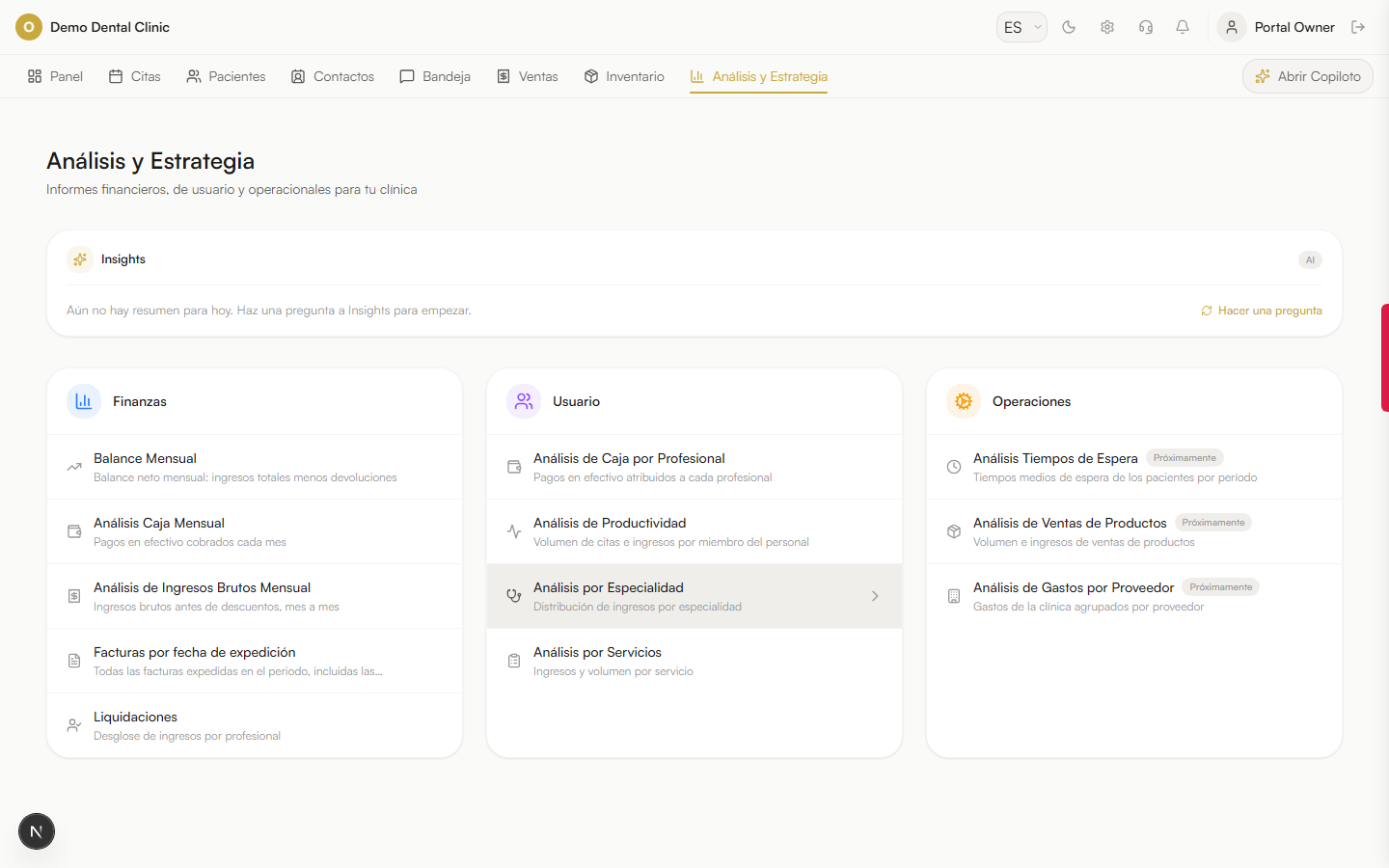Click the Especialidad stethoscope icon

514,596
